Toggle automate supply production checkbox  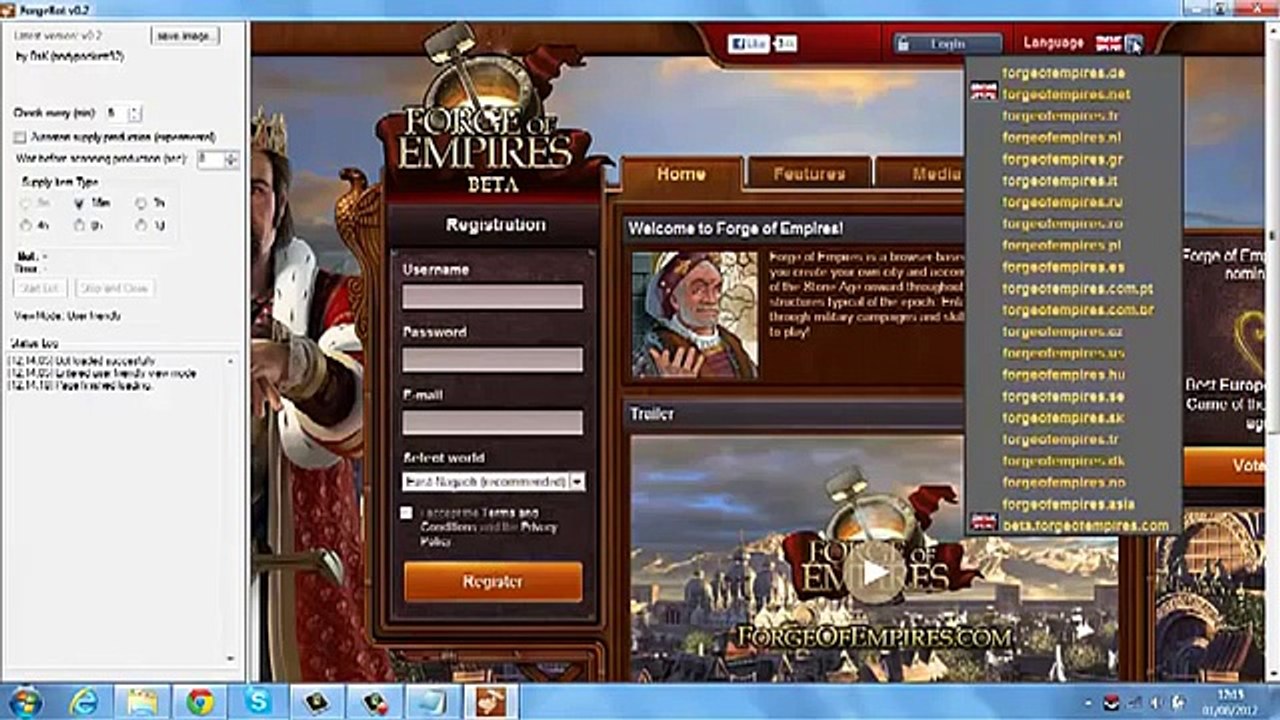click(x=20, y=137)
